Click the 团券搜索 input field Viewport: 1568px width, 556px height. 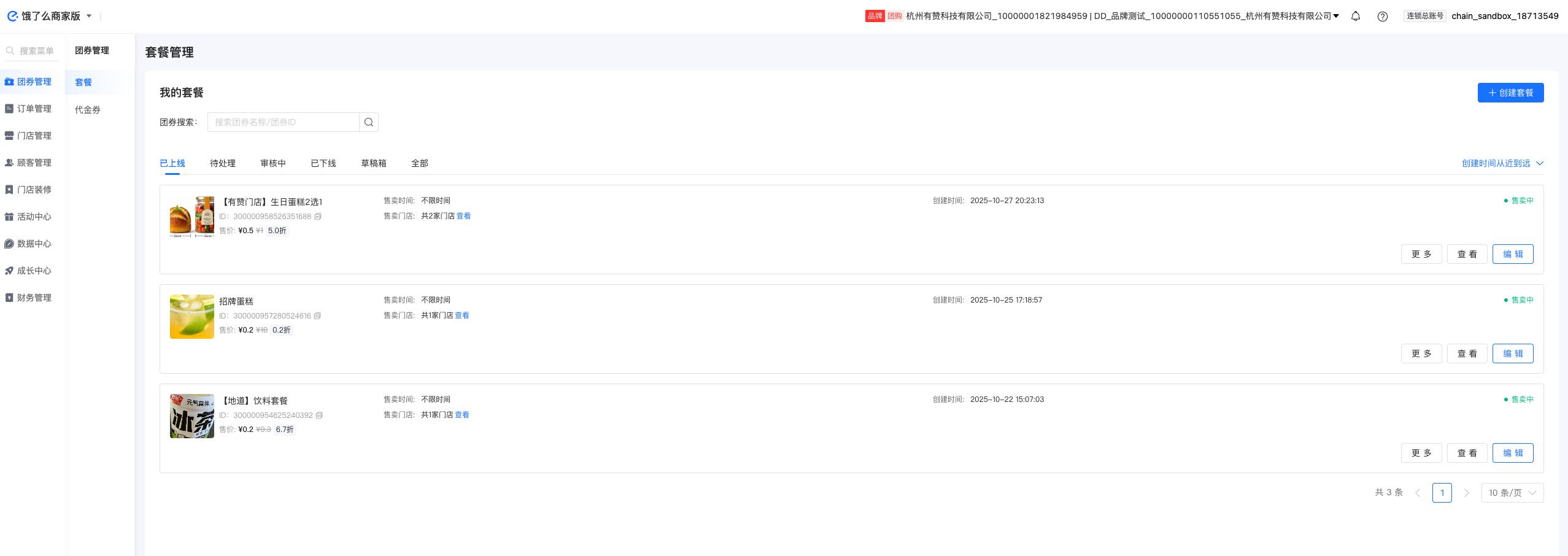(283, 122)
